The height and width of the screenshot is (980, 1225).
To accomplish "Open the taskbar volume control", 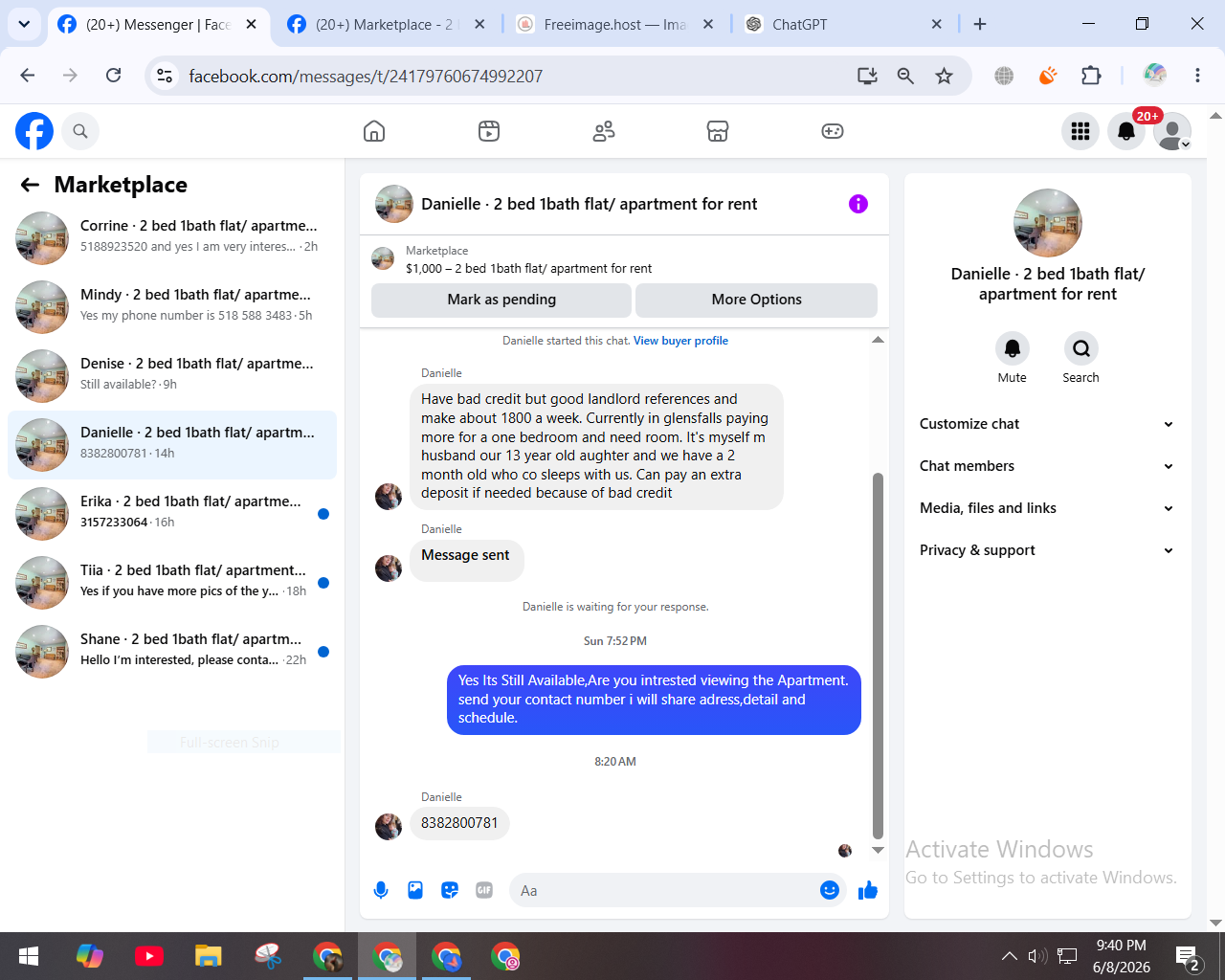I will tap(1037, 956).
